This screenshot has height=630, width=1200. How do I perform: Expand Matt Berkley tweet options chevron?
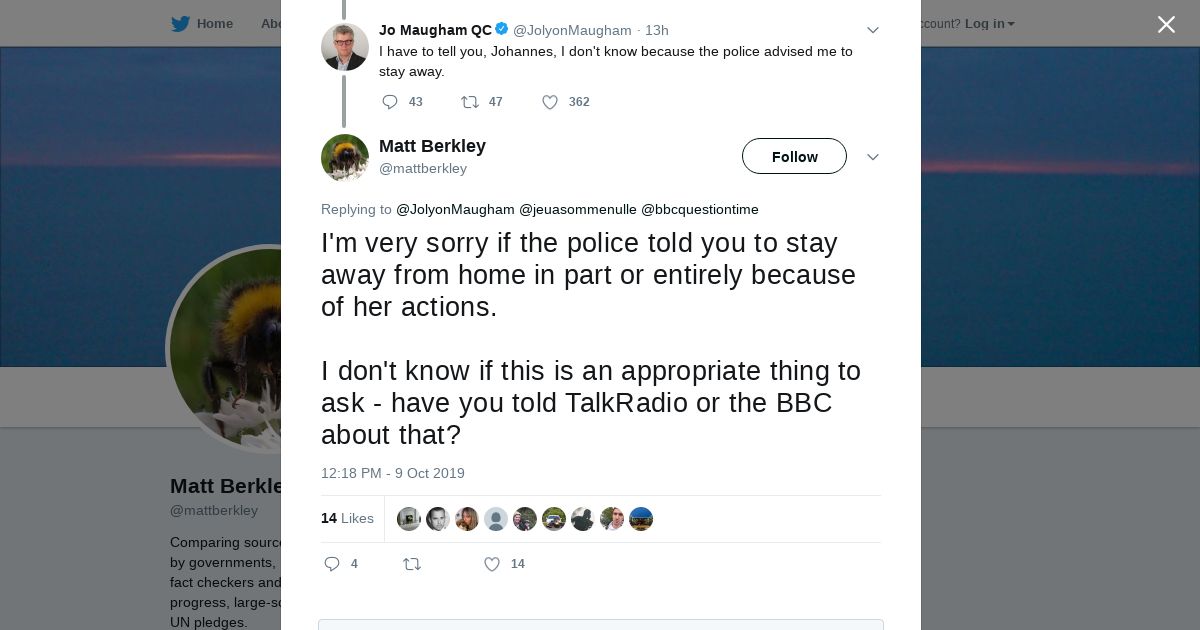(872, 157)
